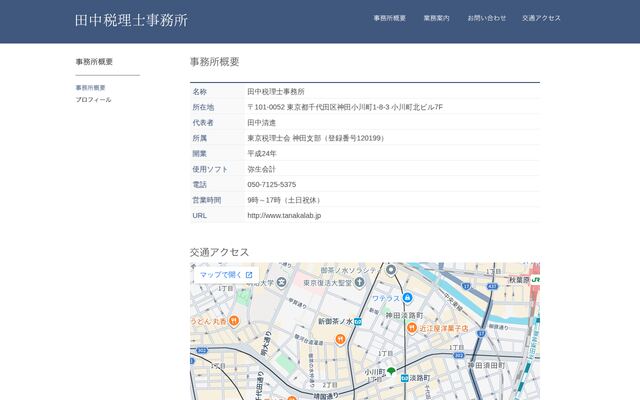
Task: Click the 近江屋洋菓子店 restaurant marker on map
Action: (x=411, y=327)
